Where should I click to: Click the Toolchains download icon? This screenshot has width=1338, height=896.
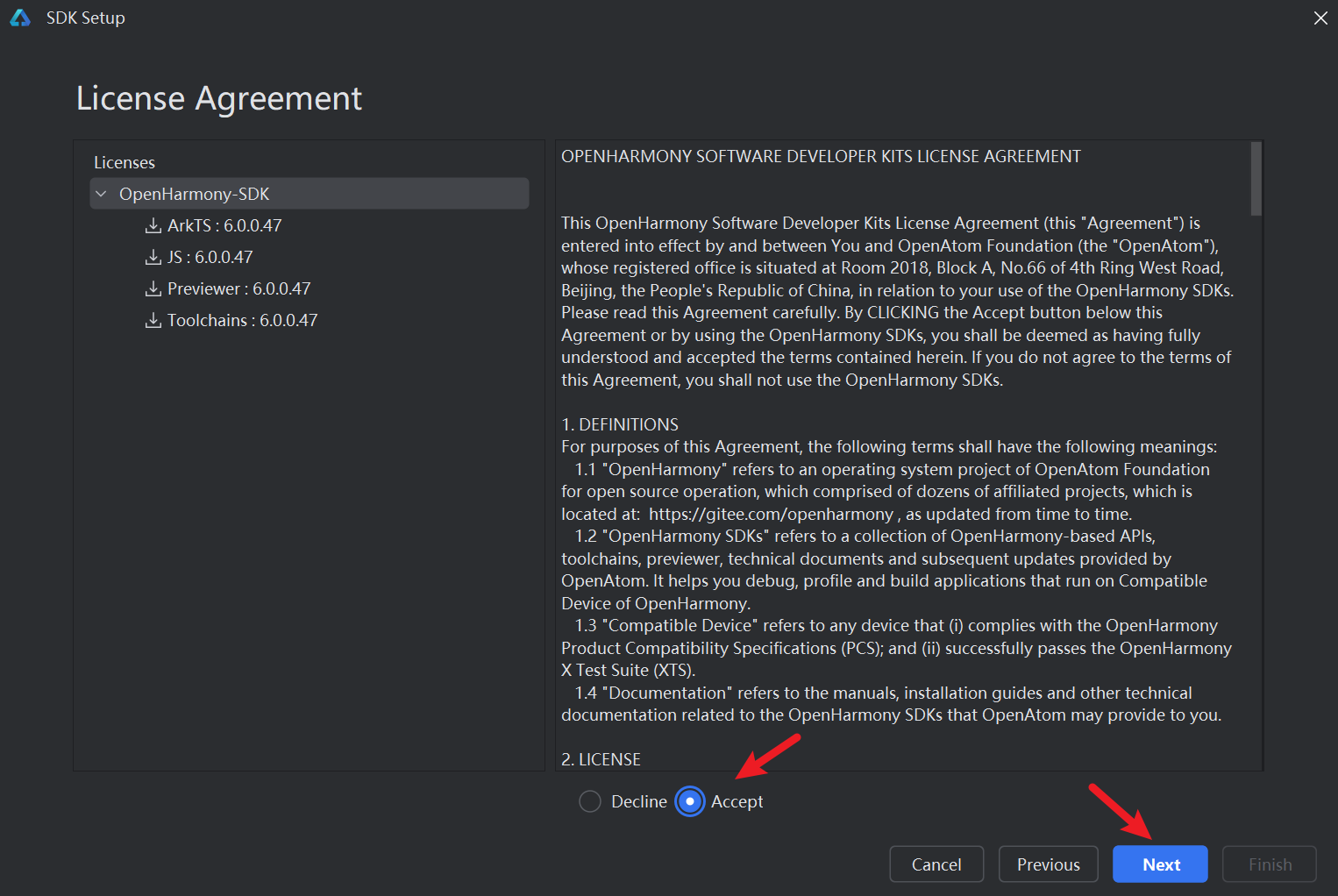[153, 320]
